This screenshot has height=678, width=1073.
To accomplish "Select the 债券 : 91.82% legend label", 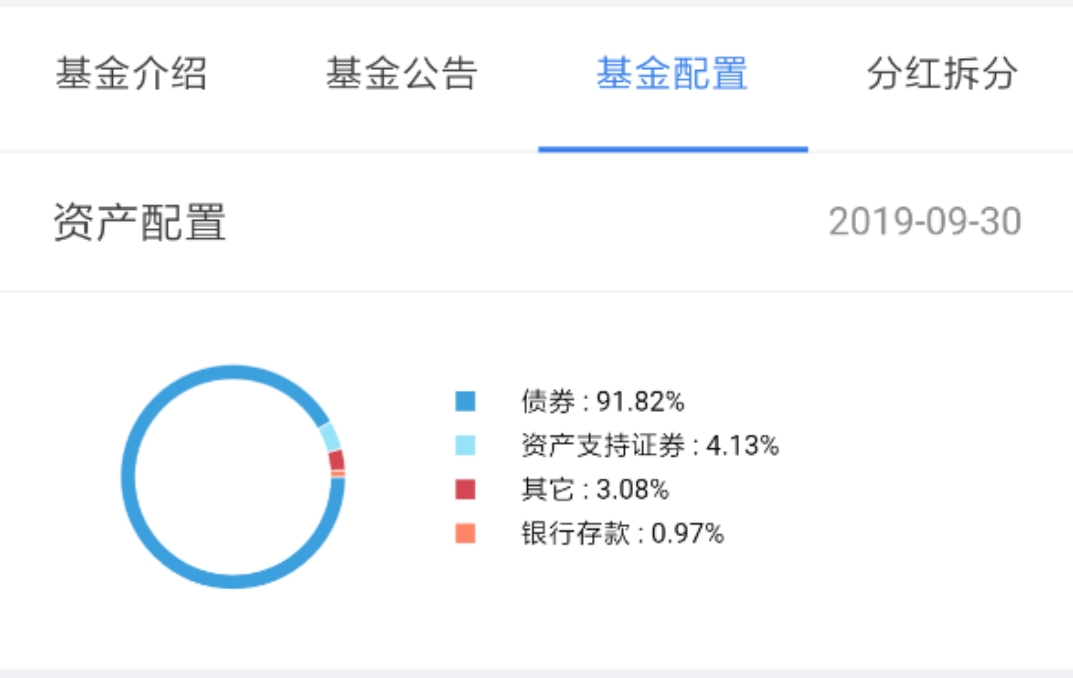I will tap(603, 402).
